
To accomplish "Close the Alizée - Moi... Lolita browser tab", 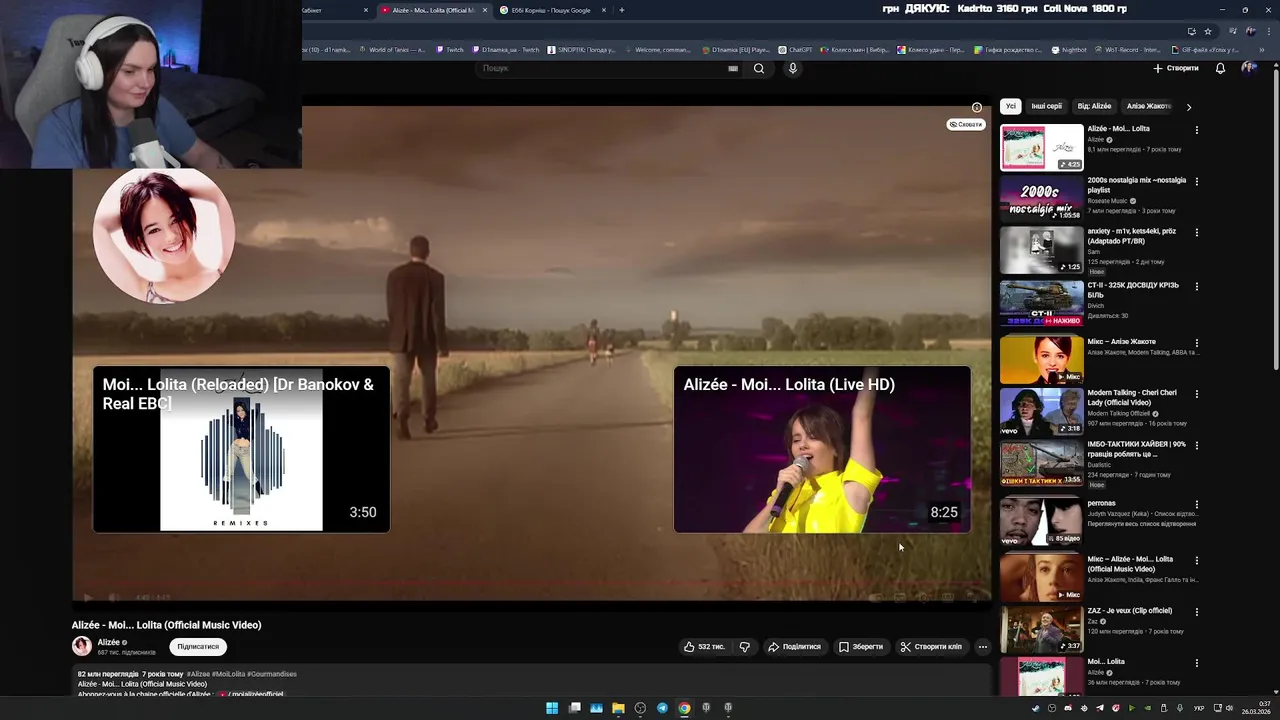I will (x=485, y=10).
